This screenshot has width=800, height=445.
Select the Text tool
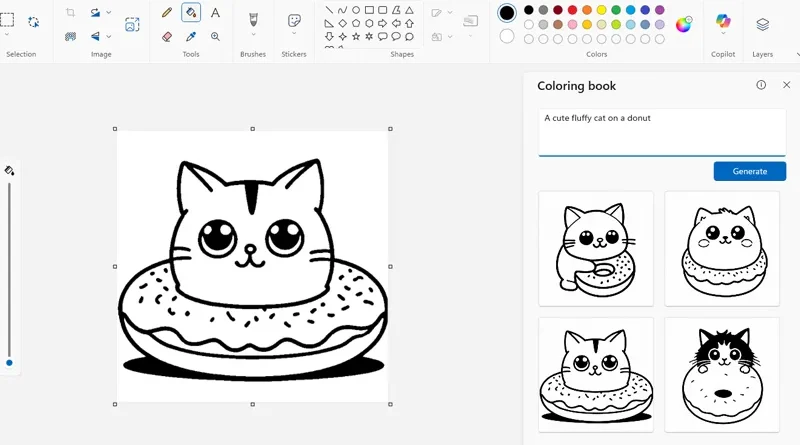[x=215, y=12]
